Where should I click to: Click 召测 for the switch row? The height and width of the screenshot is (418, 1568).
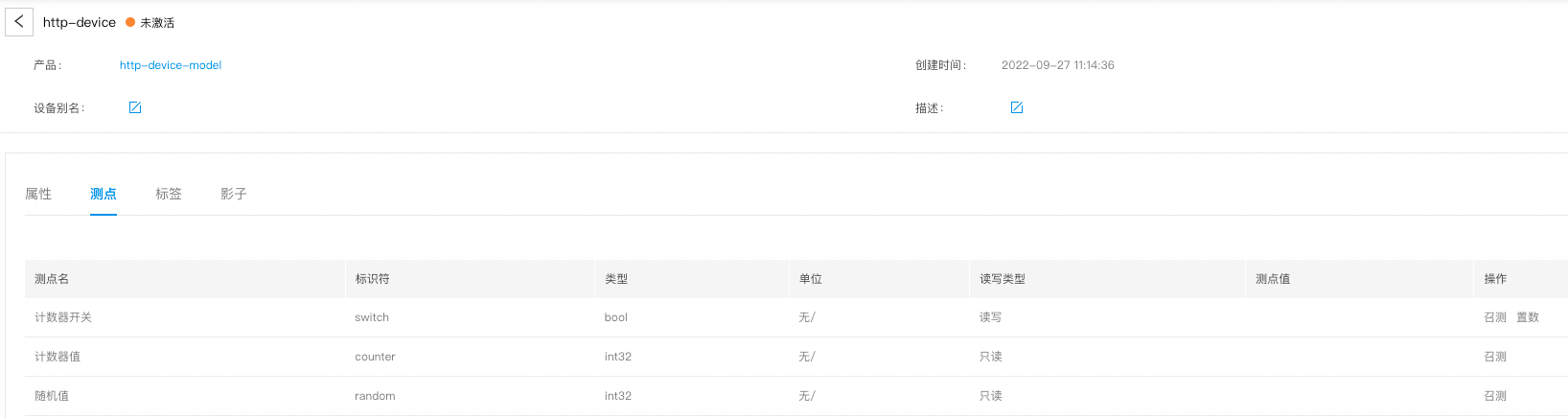pos(1495,317)
